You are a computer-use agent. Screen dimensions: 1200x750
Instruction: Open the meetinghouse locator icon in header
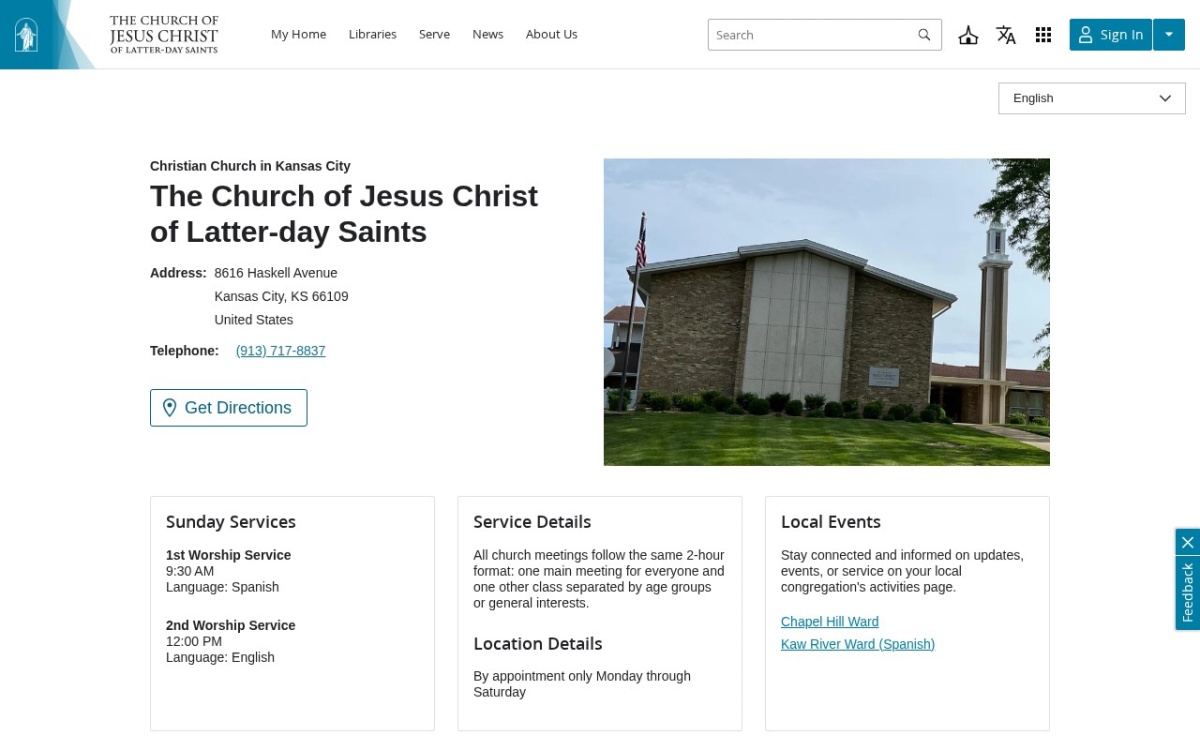click(968, 35)
